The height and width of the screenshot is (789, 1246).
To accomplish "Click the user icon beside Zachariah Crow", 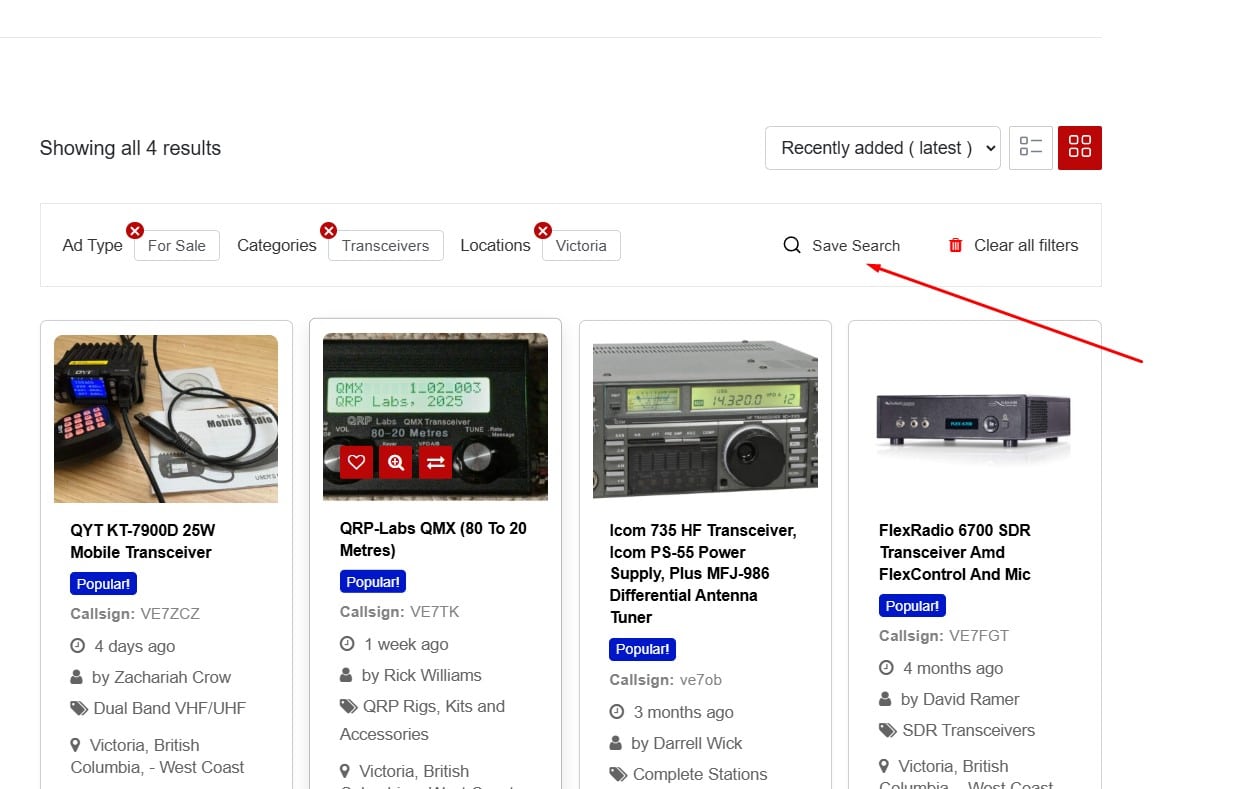I will [x=77, y=677].
